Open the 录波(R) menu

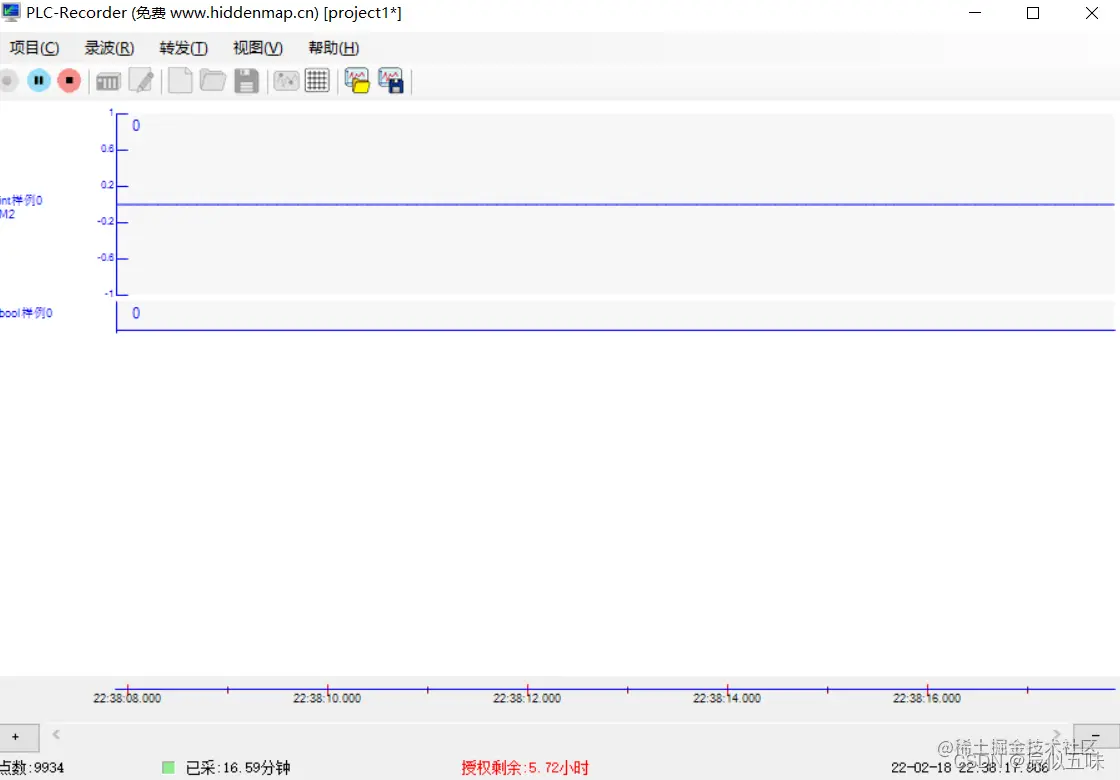coord(109,48)
